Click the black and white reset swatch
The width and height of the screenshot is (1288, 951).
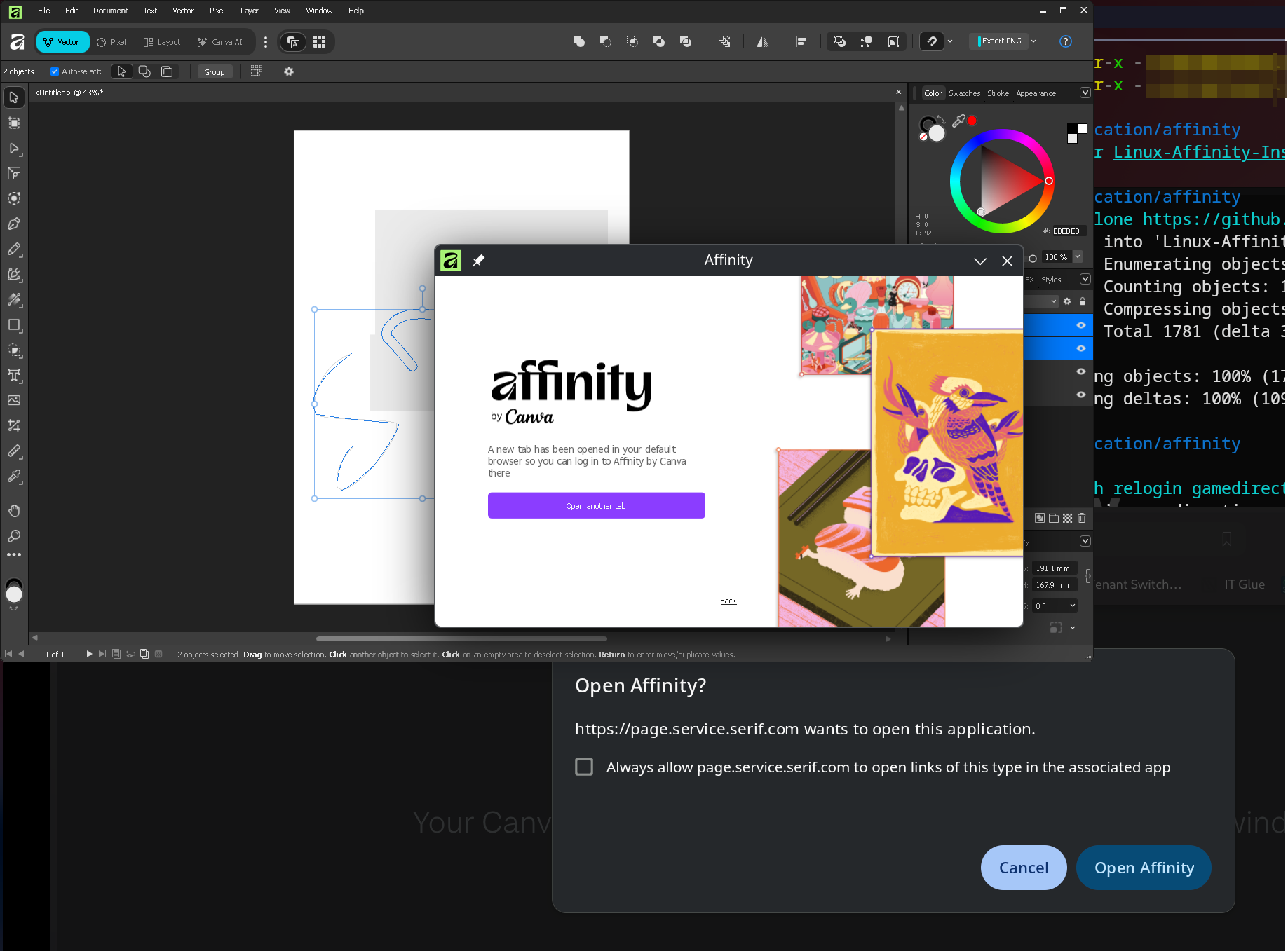pos(1076,133)
